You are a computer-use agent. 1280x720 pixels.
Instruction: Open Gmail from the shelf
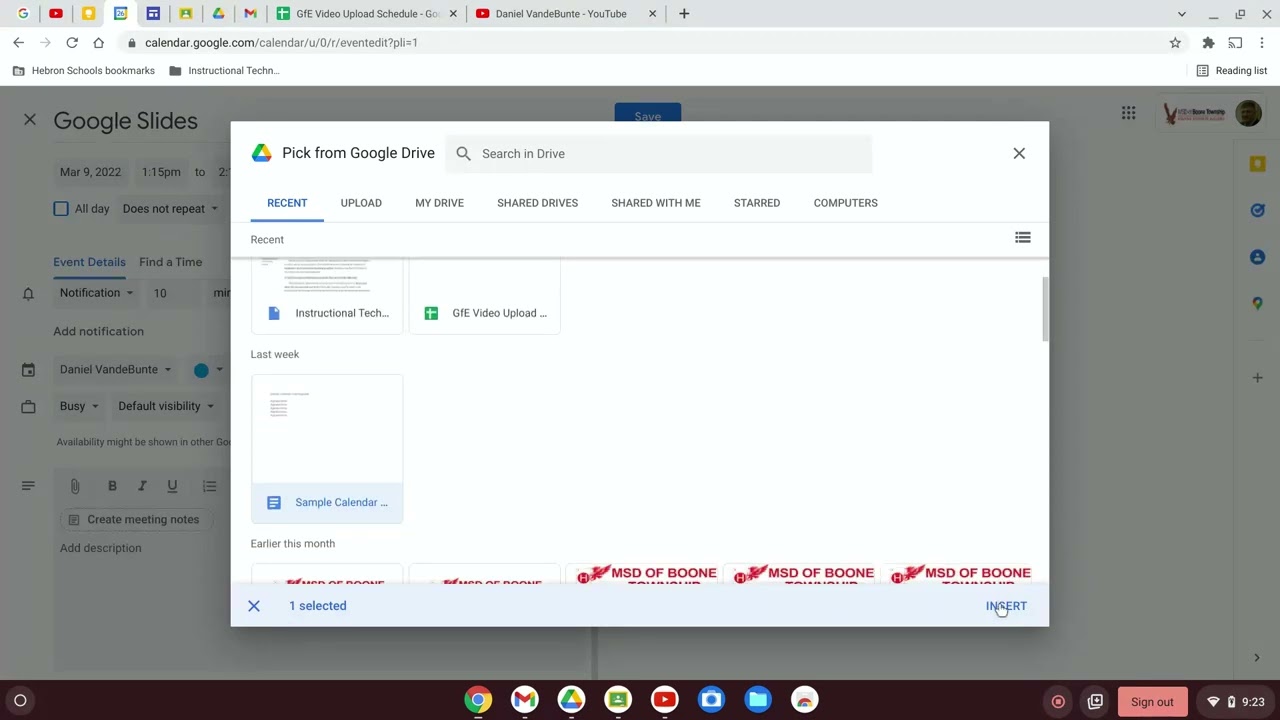coord(524,701)
